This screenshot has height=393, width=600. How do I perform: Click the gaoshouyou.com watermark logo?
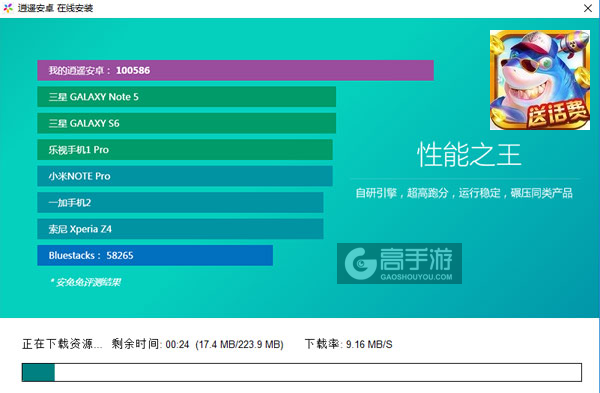point(399,264)
